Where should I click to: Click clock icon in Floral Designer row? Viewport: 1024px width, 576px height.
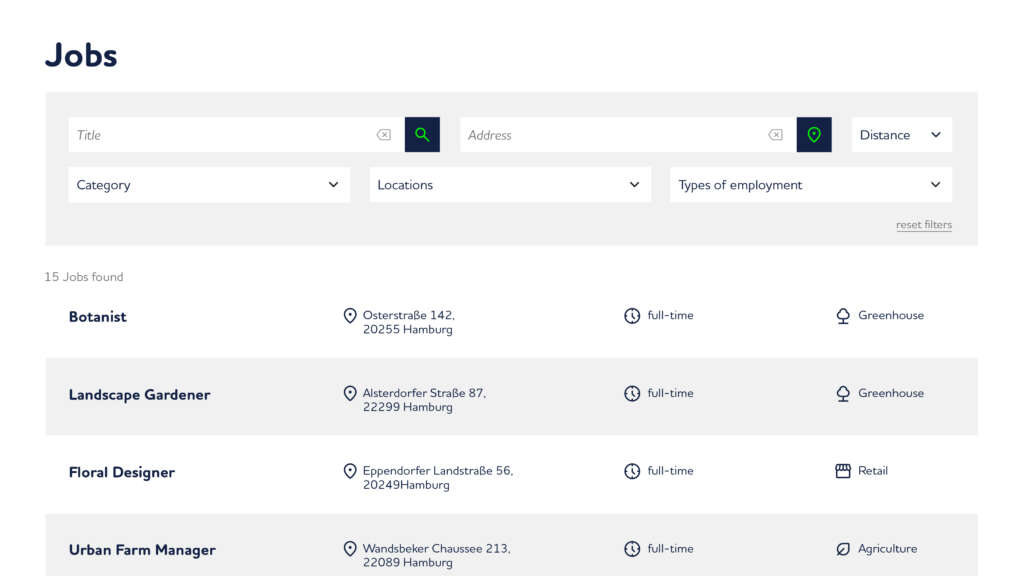[x=632, y=471]
